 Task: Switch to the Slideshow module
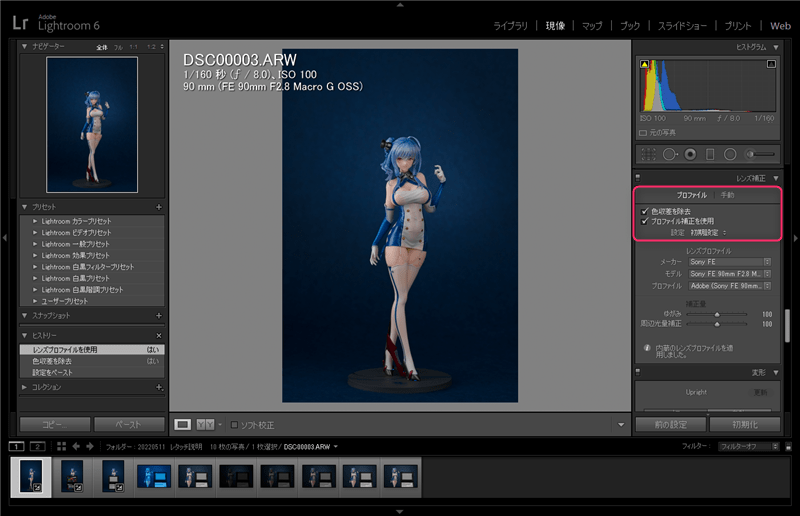(x=682, y=26)
